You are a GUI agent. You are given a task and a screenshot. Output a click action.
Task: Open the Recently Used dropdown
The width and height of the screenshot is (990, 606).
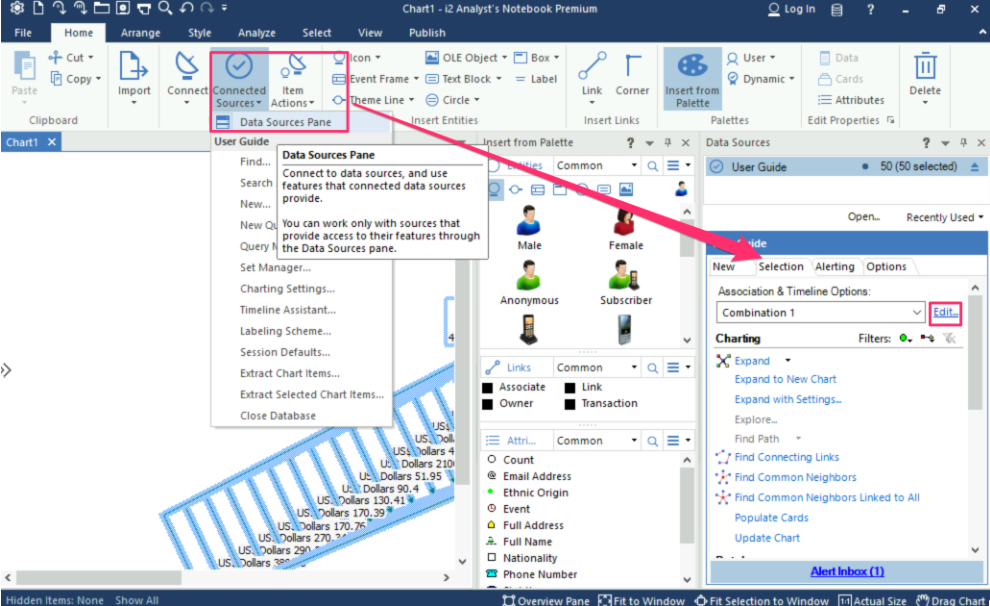click(x=941, y=216)
